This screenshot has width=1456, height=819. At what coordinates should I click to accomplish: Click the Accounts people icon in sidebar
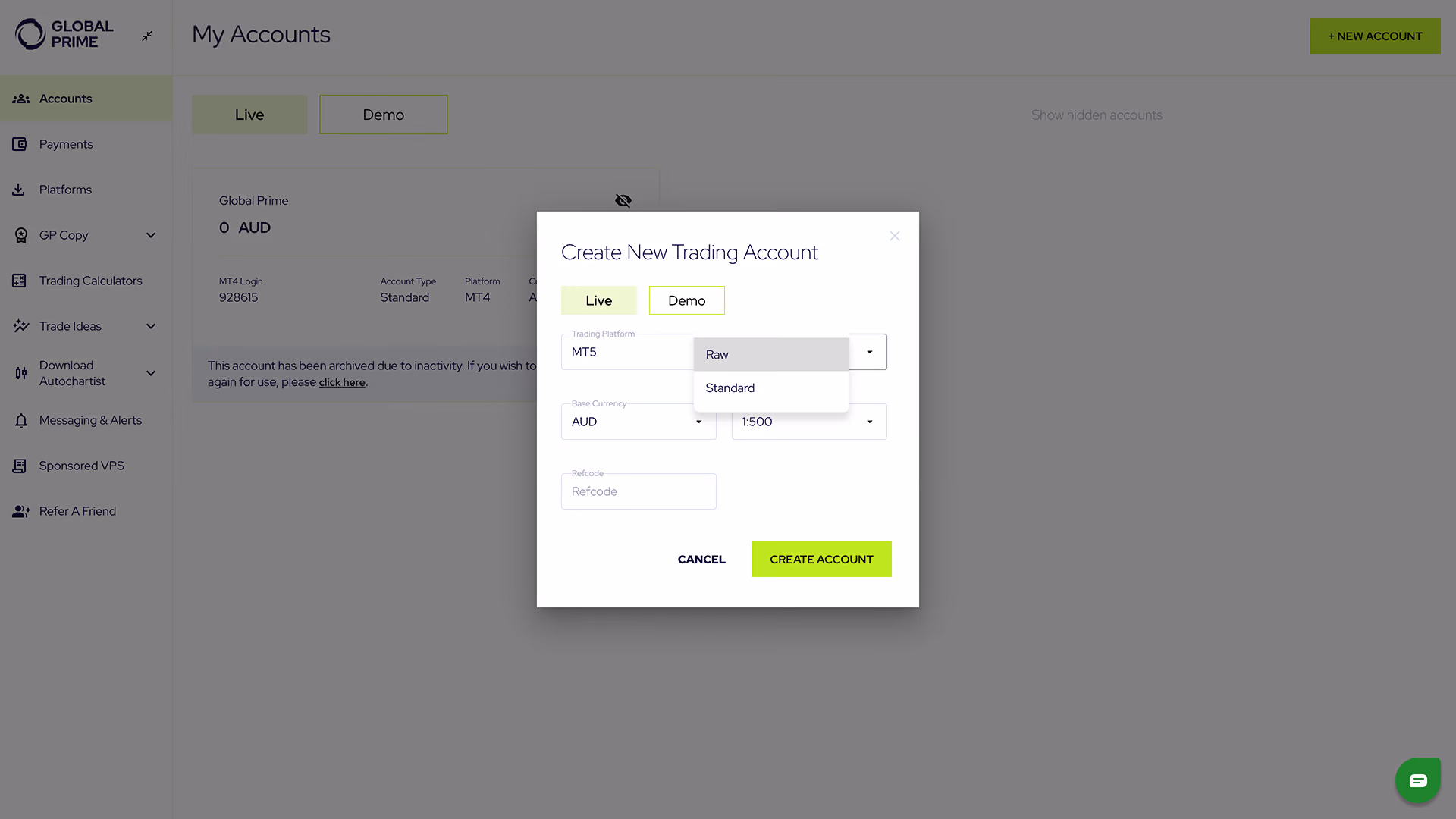tap(21, 99)
